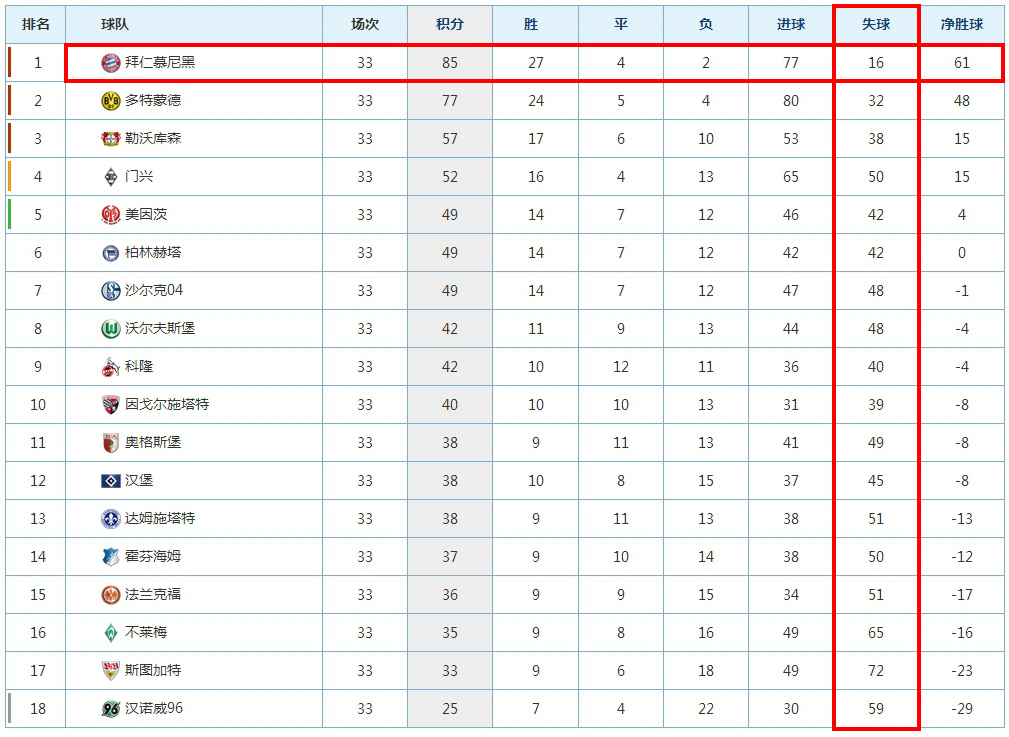Open the 法兰克福 team link
1009x737 pixels.
[153, 595]
